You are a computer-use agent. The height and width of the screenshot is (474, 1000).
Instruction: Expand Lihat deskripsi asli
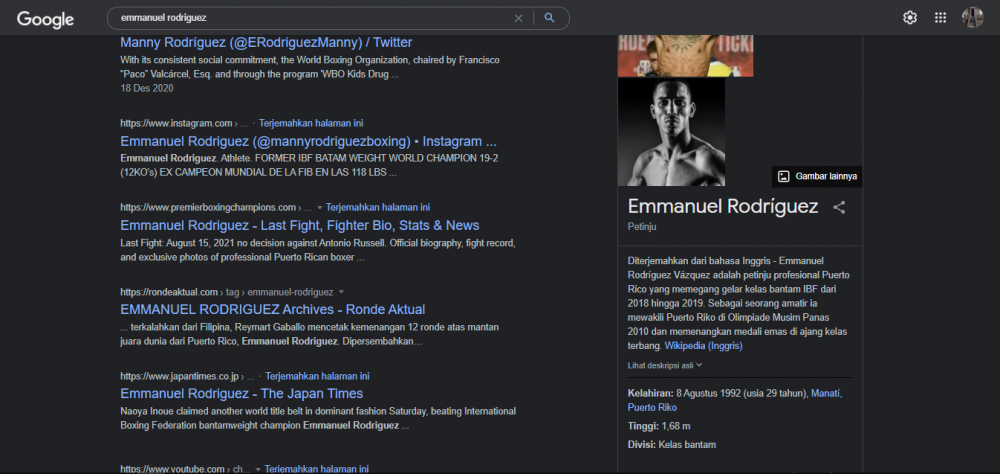coord(665,365)
